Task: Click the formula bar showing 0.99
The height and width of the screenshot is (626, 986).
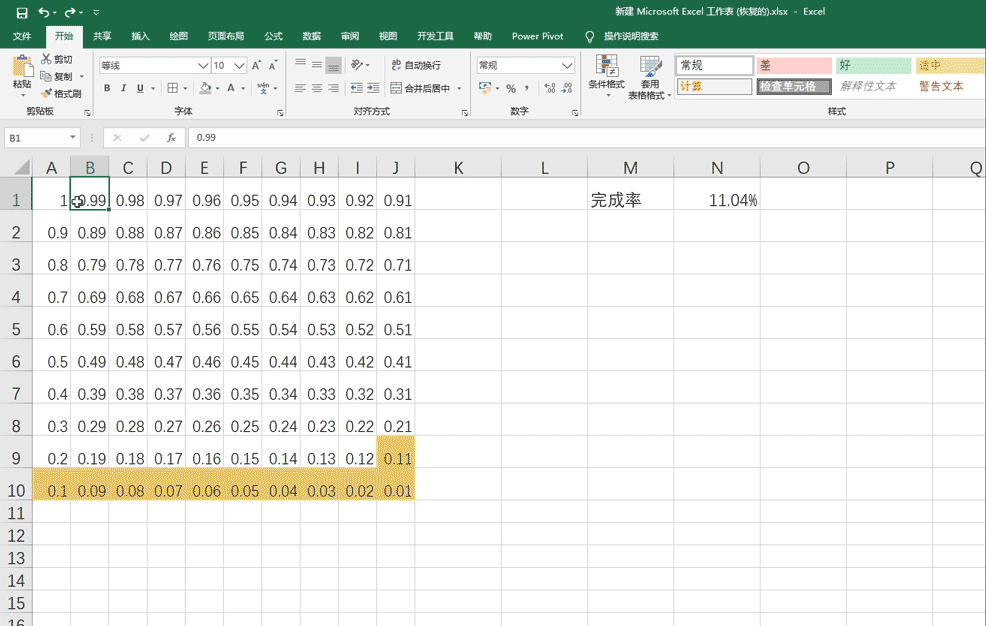Action: coord(585,138)
